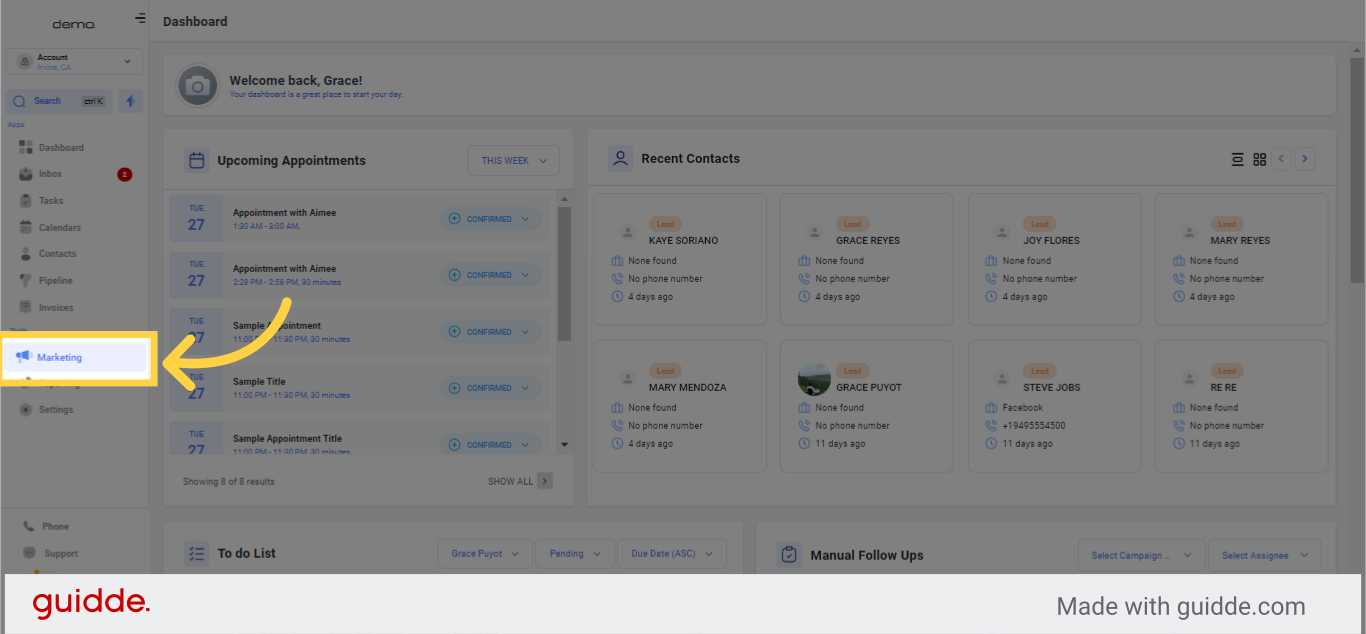
Task: Open Steve Jobs contact card
Action: 1054,406
